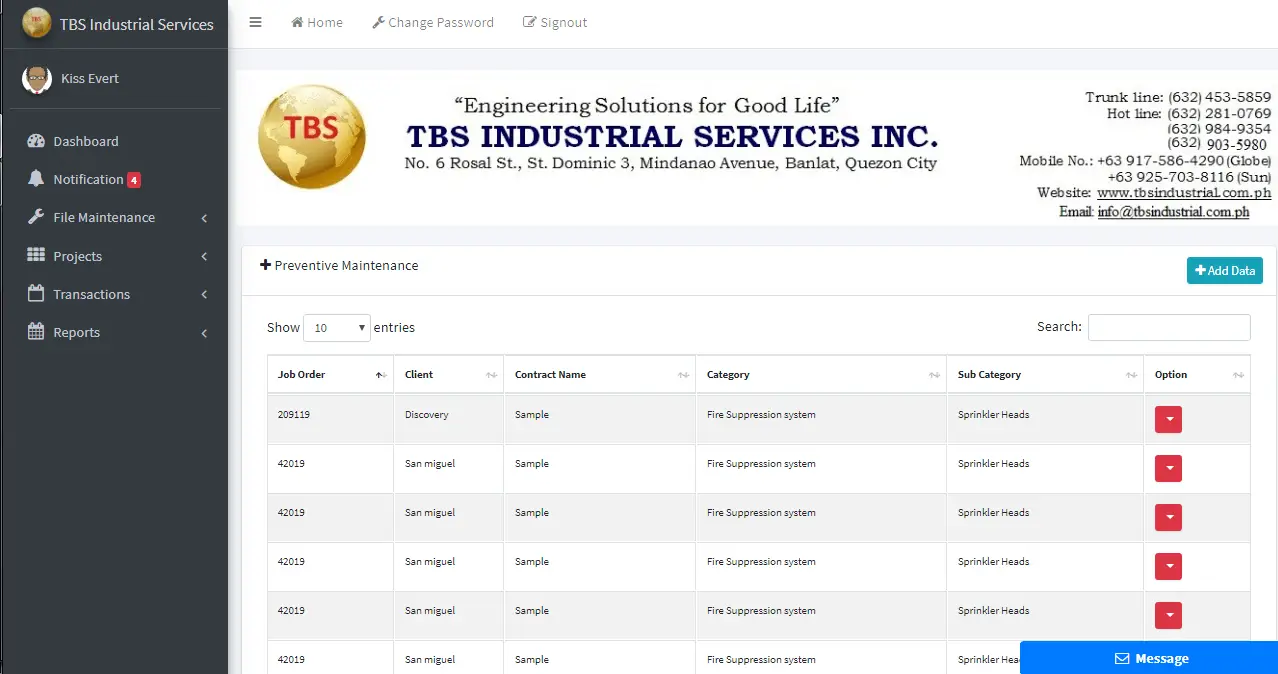Expand the Reports sidebar menu
This screenshot has width=1278, height=674.
pos(114,332)
